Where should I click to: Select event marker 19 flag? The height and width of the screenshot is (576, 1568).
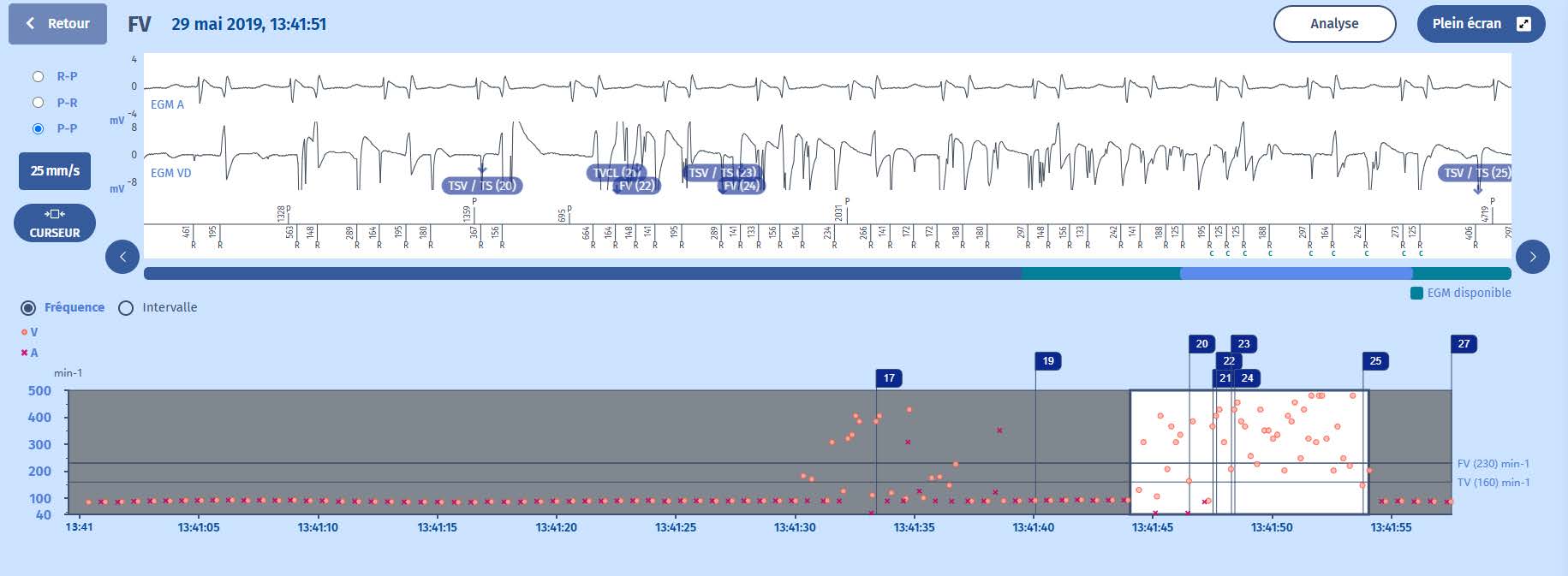[1048, 361]
